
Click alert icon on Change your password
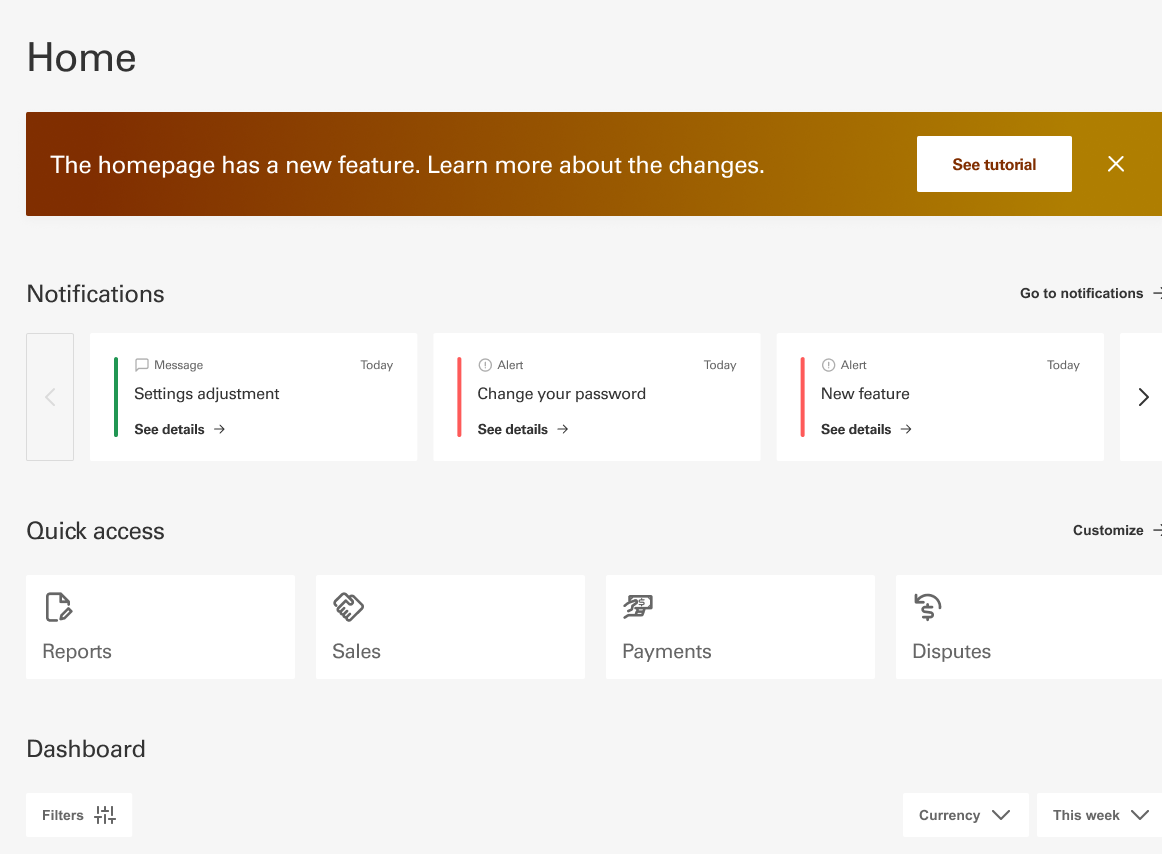(x=485, y=365)
